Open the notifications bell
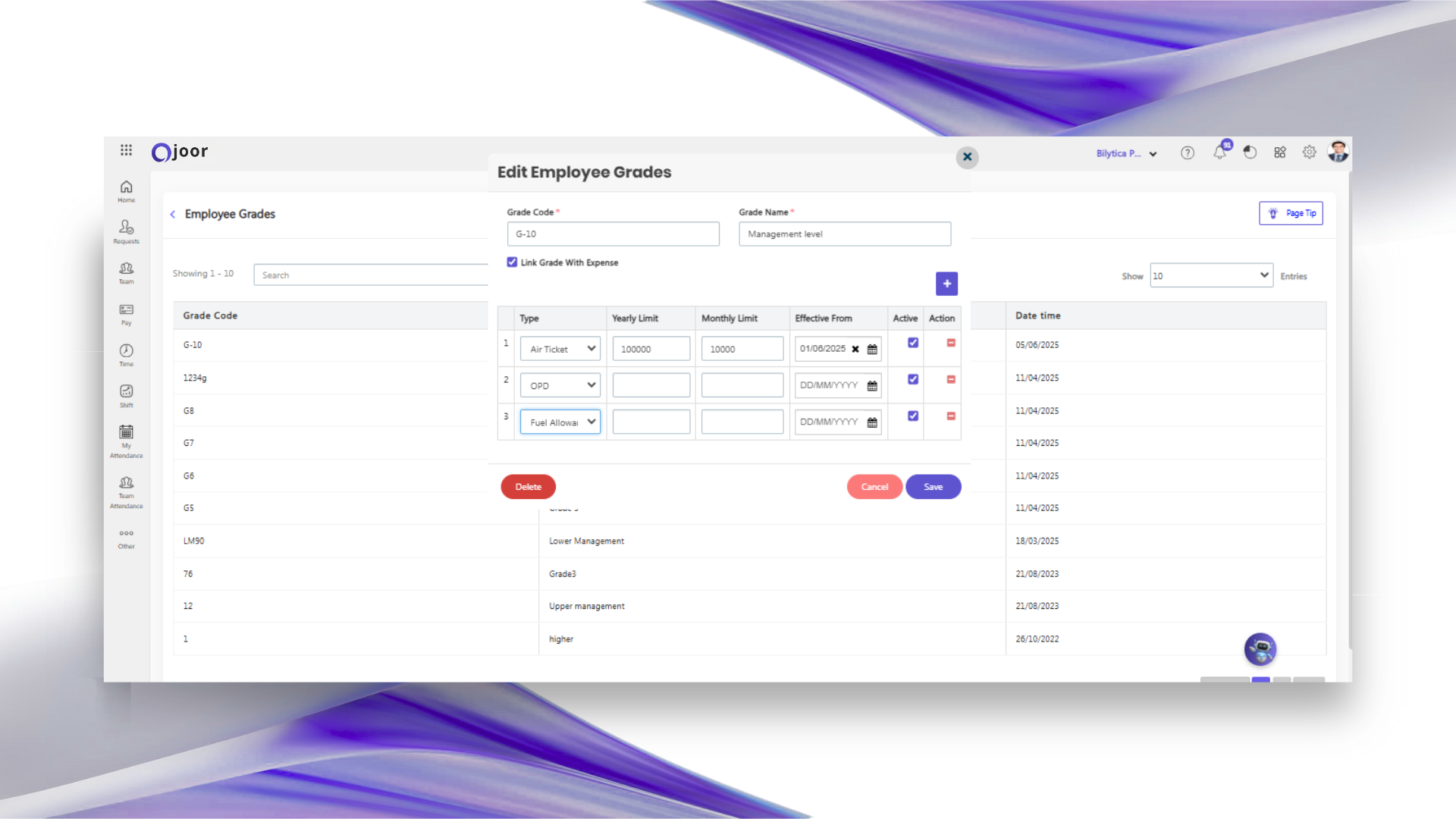Screen dimensions: 1456x819 1219,152
